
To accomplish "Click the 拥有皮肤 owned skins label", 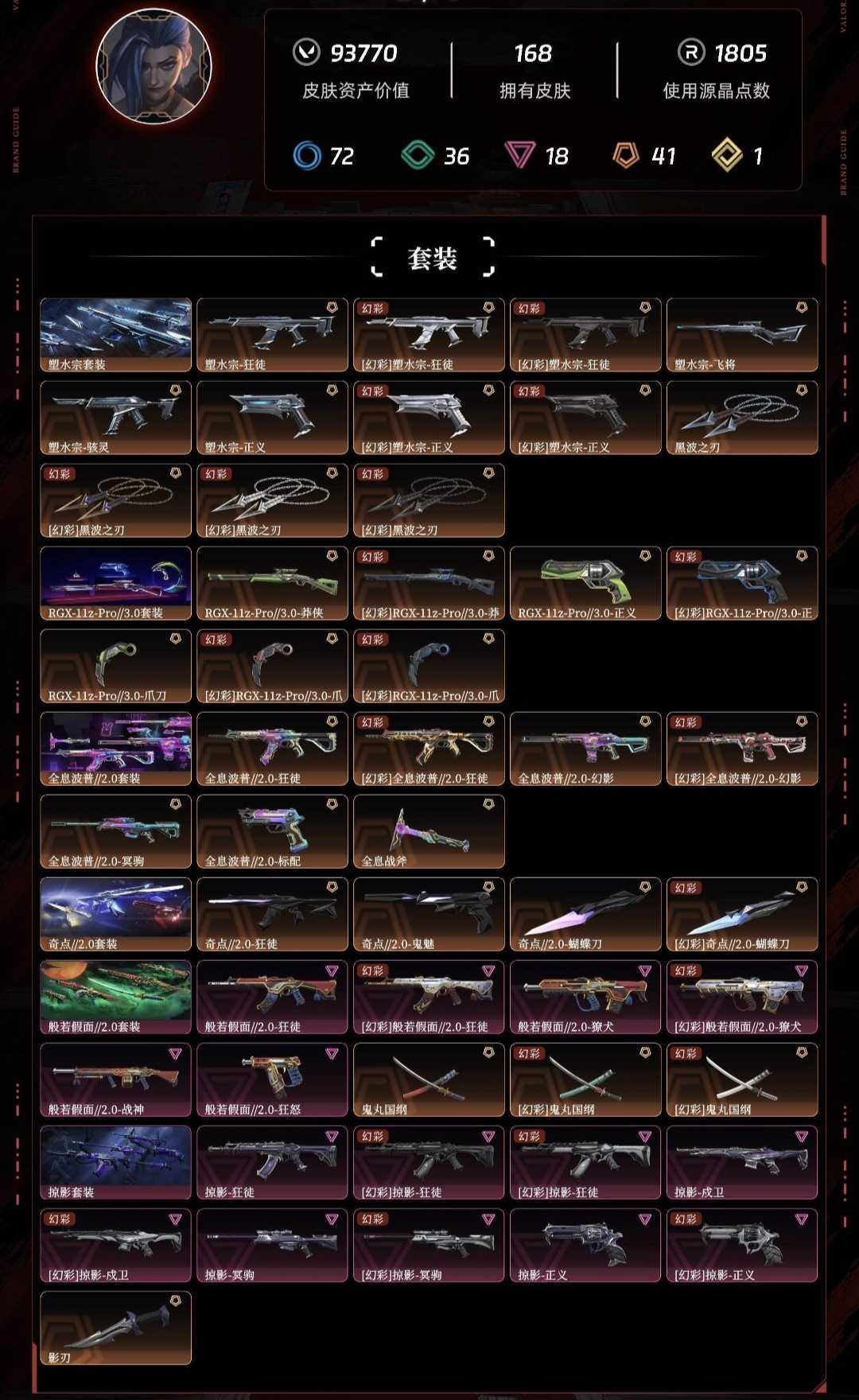I will (535, 91).
